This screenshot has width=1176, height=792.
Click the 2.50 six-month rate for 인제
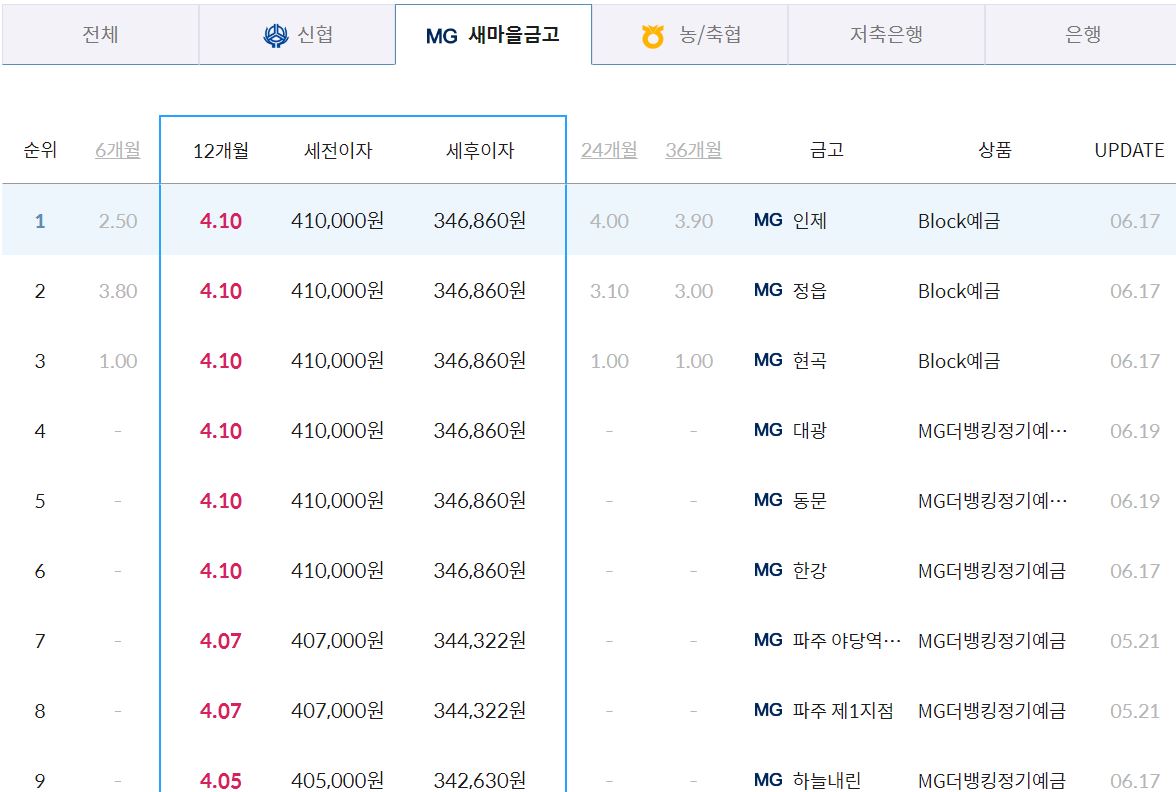118,221
